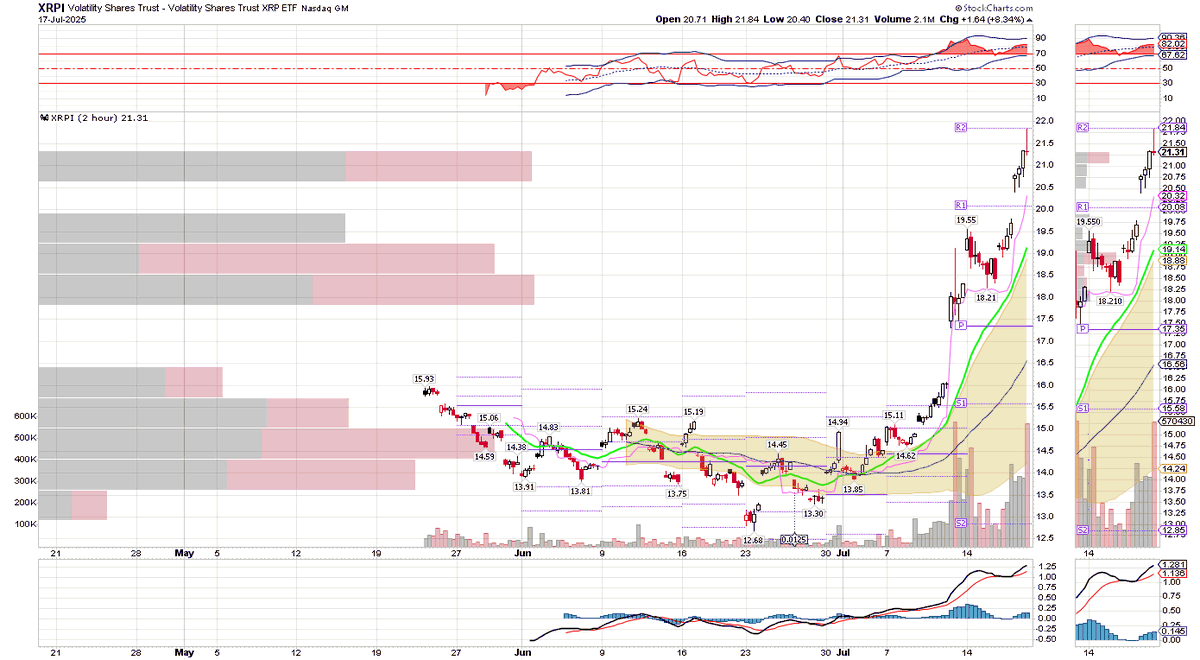Click the 18.88 orange tag on right axis
The height and width of the screenshot is (660, 1200).
[x=1172, y=260]
